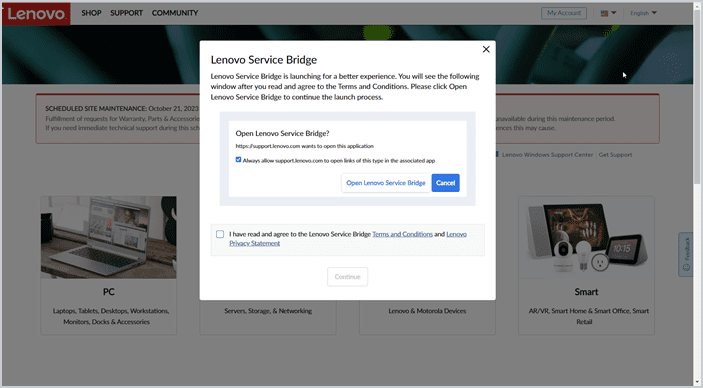The height and width of the screenshot is (388, 703).
Task: Click the Continue button
Action: point(347,277)
